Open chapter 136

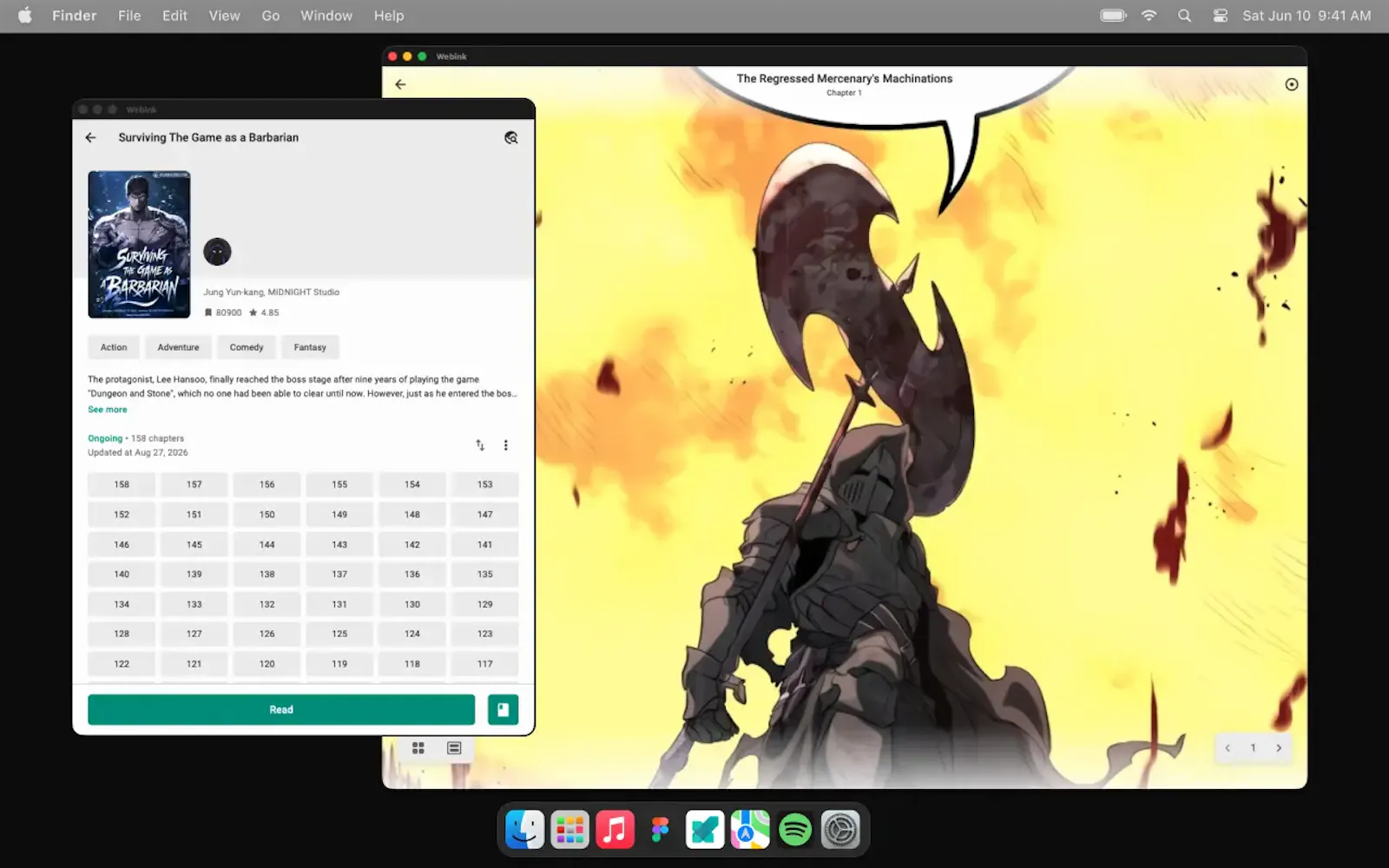click(x=412, y=574)
